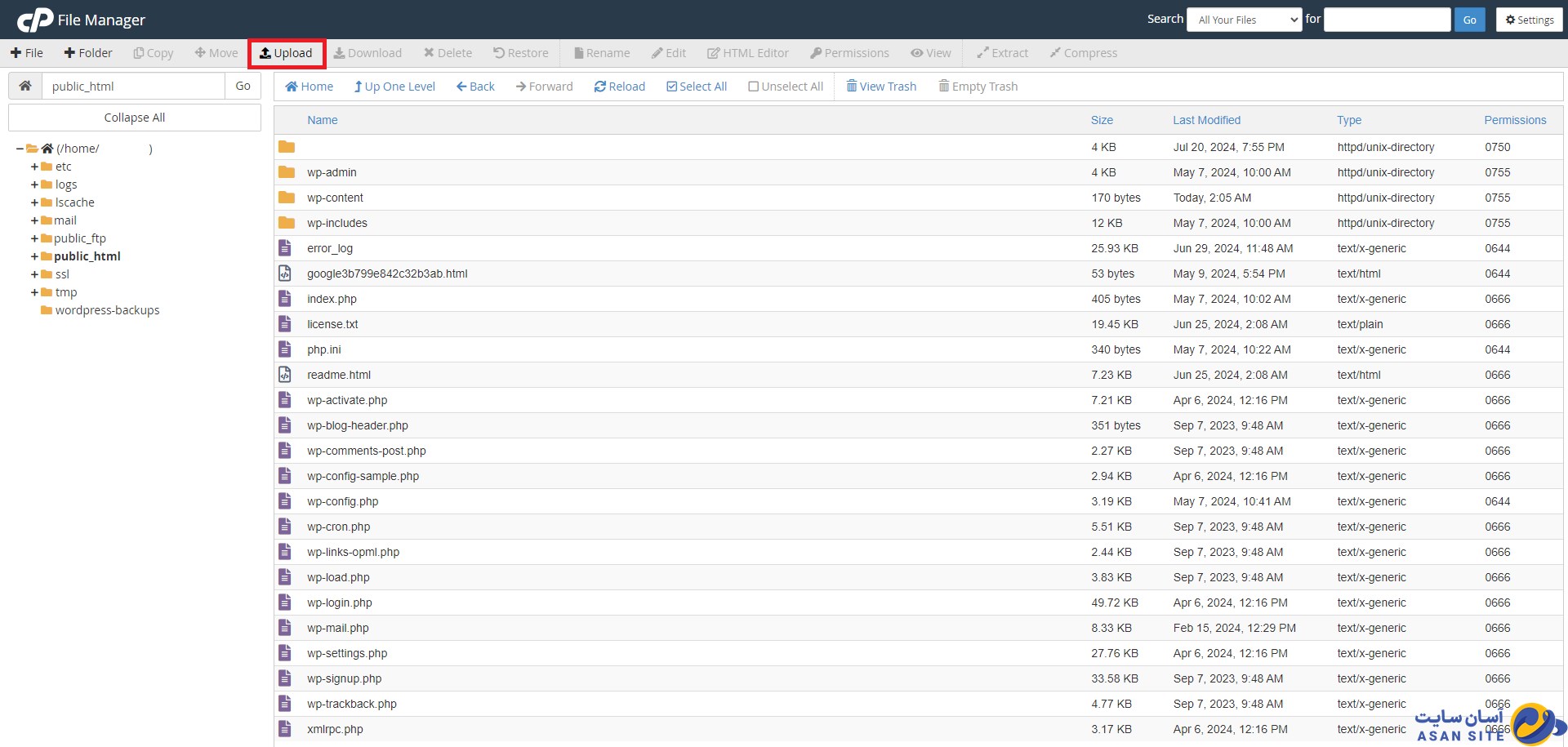
Task: Expand the mail folder in the tree
Action: coord(34,220)
